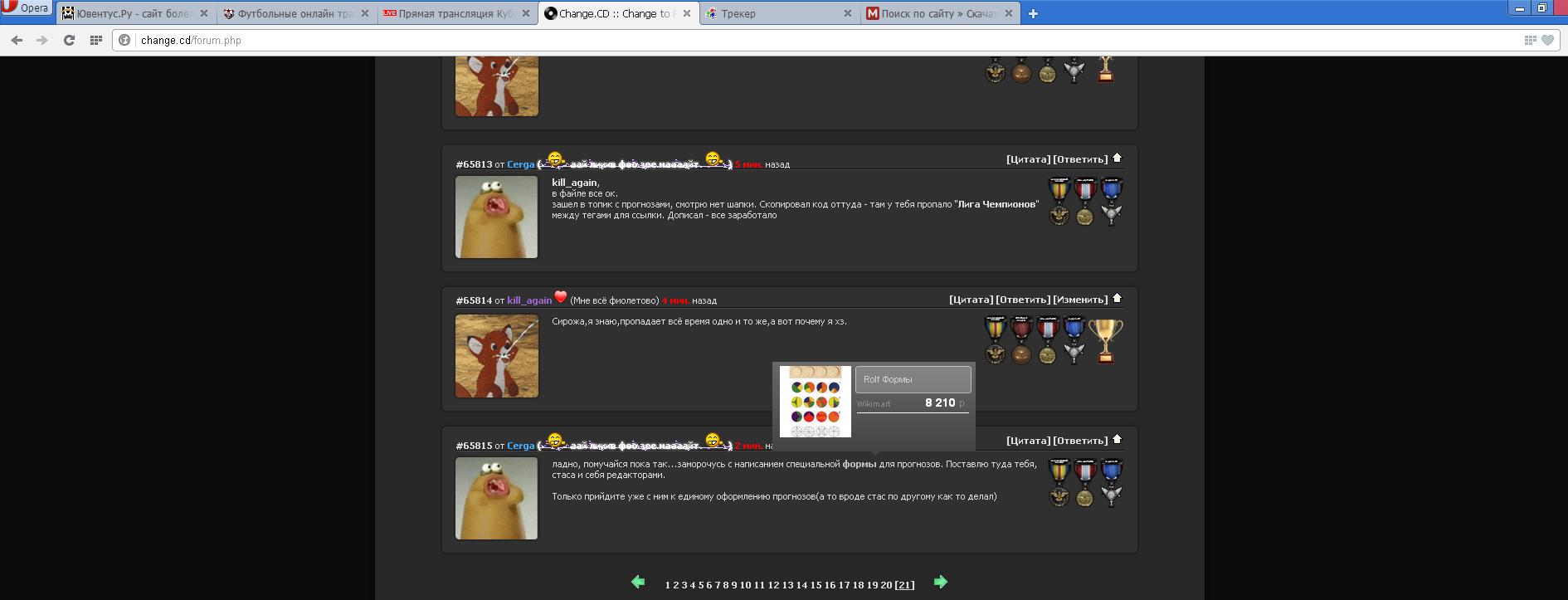Close the Прямая трансляция tab

point(526,13)
